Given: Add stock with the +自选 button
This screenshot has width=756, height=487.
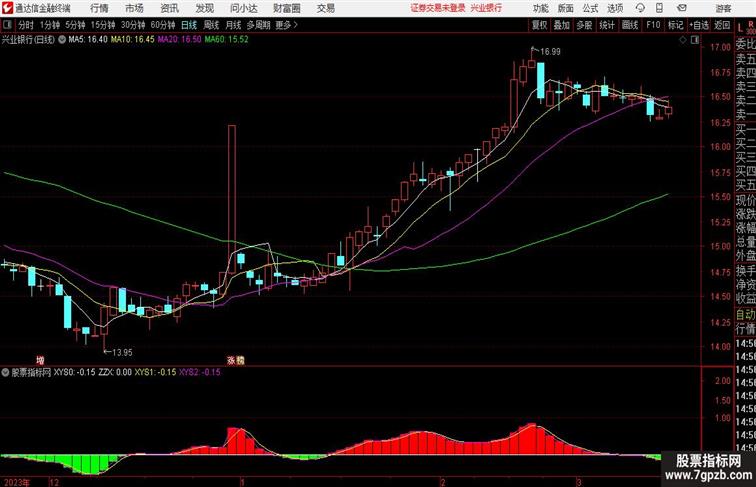Looking at the screenshot, I should coord(699,25).
